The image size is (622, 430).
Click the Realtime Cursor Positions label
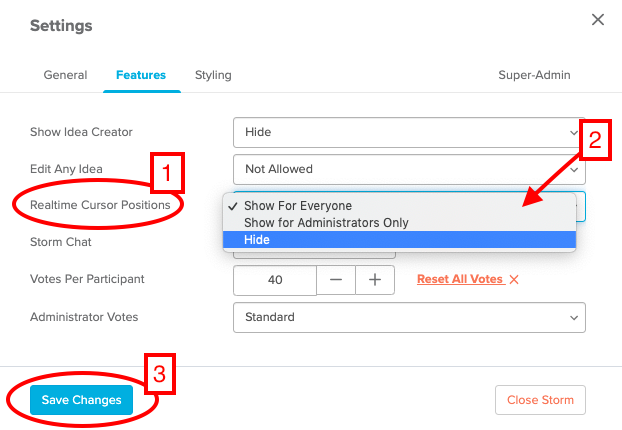click(x=100, y=205)
